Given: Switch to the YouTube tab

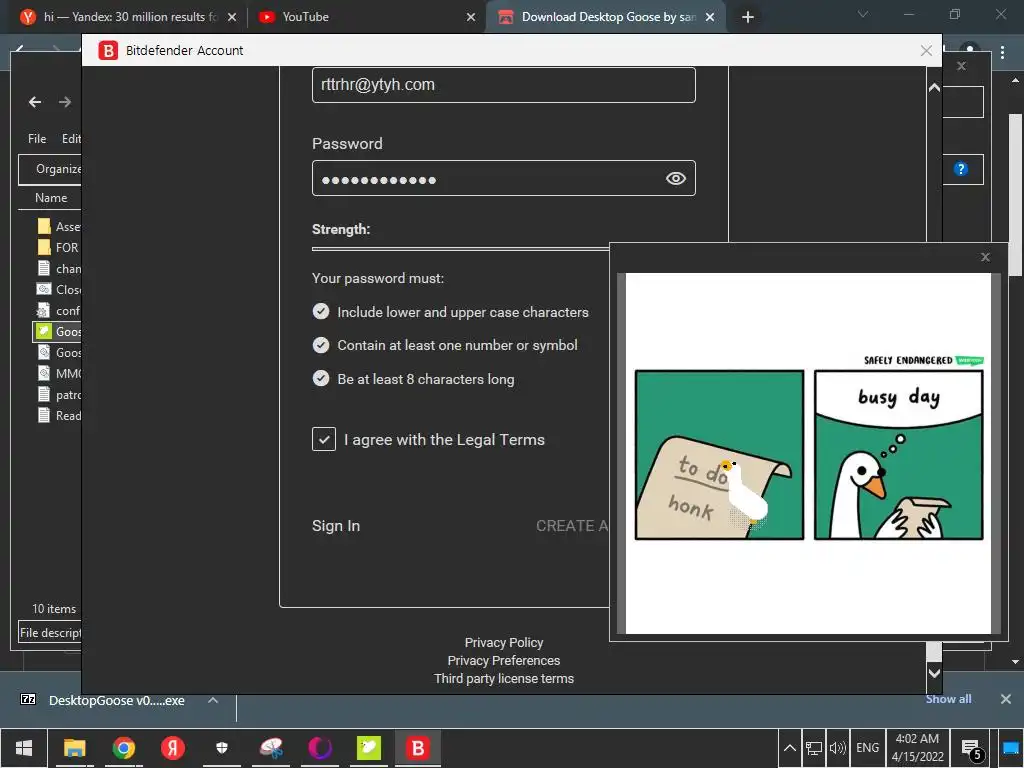Looking at the screenshot, I should pyautogui.click(x=366, y=17).
